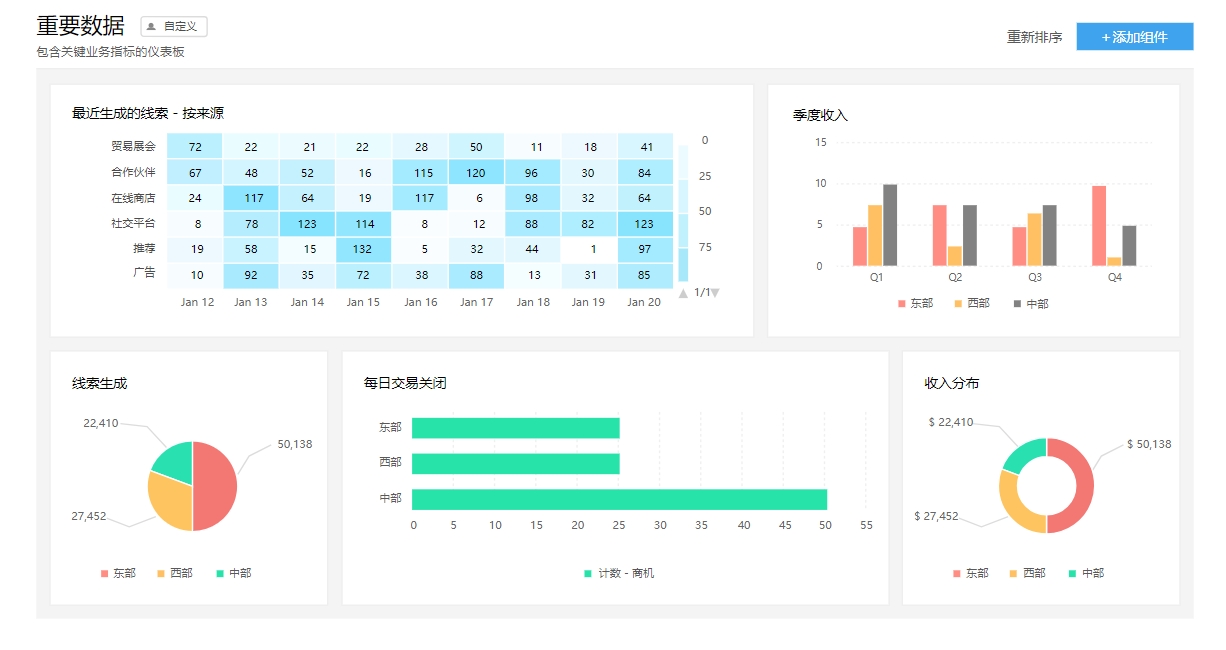Toggle the 东部 series in 线索生成 legend

click(114, 573)
